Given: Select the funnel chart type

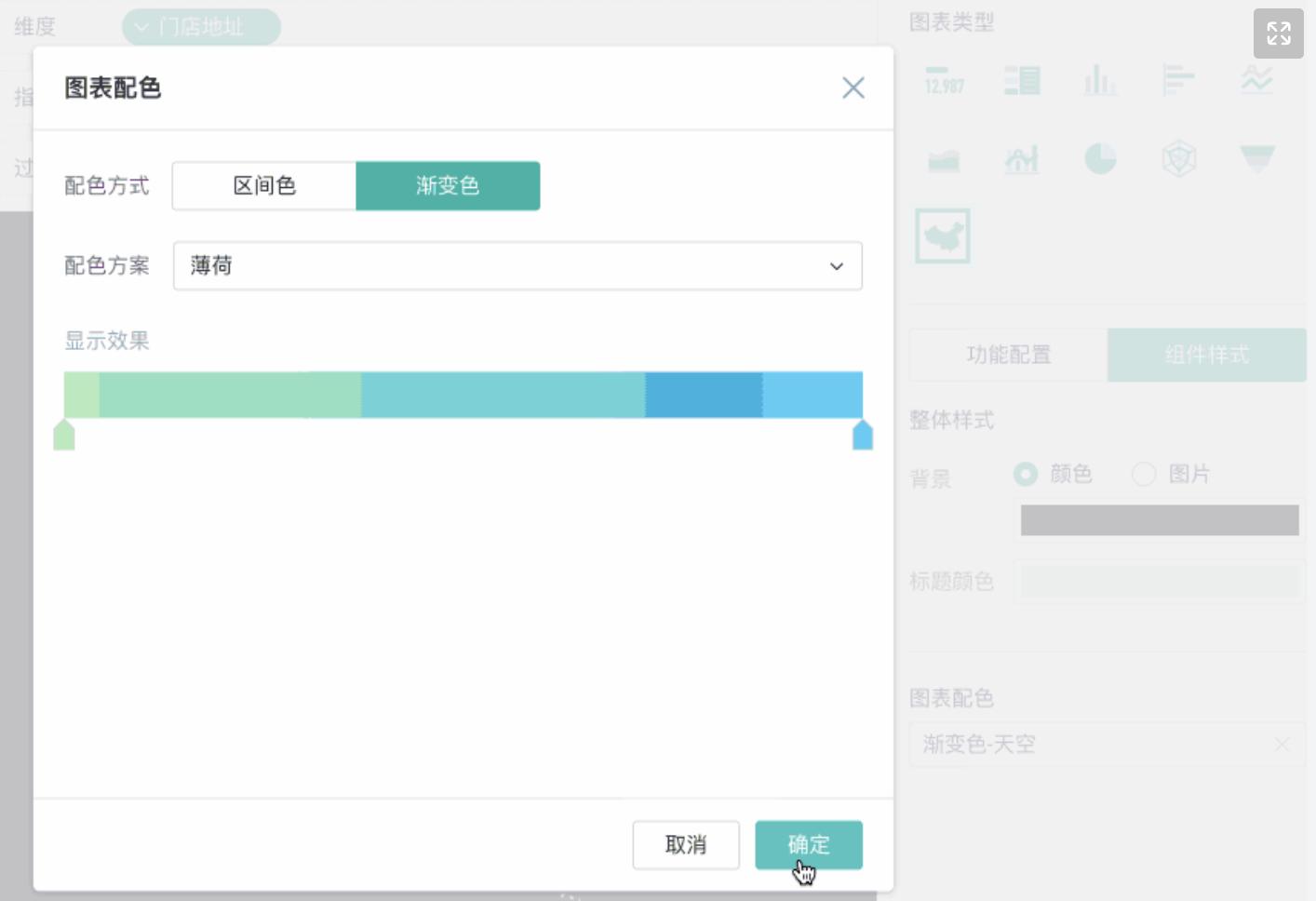Looking at the screenshot, I should [x=1256, y=158].
